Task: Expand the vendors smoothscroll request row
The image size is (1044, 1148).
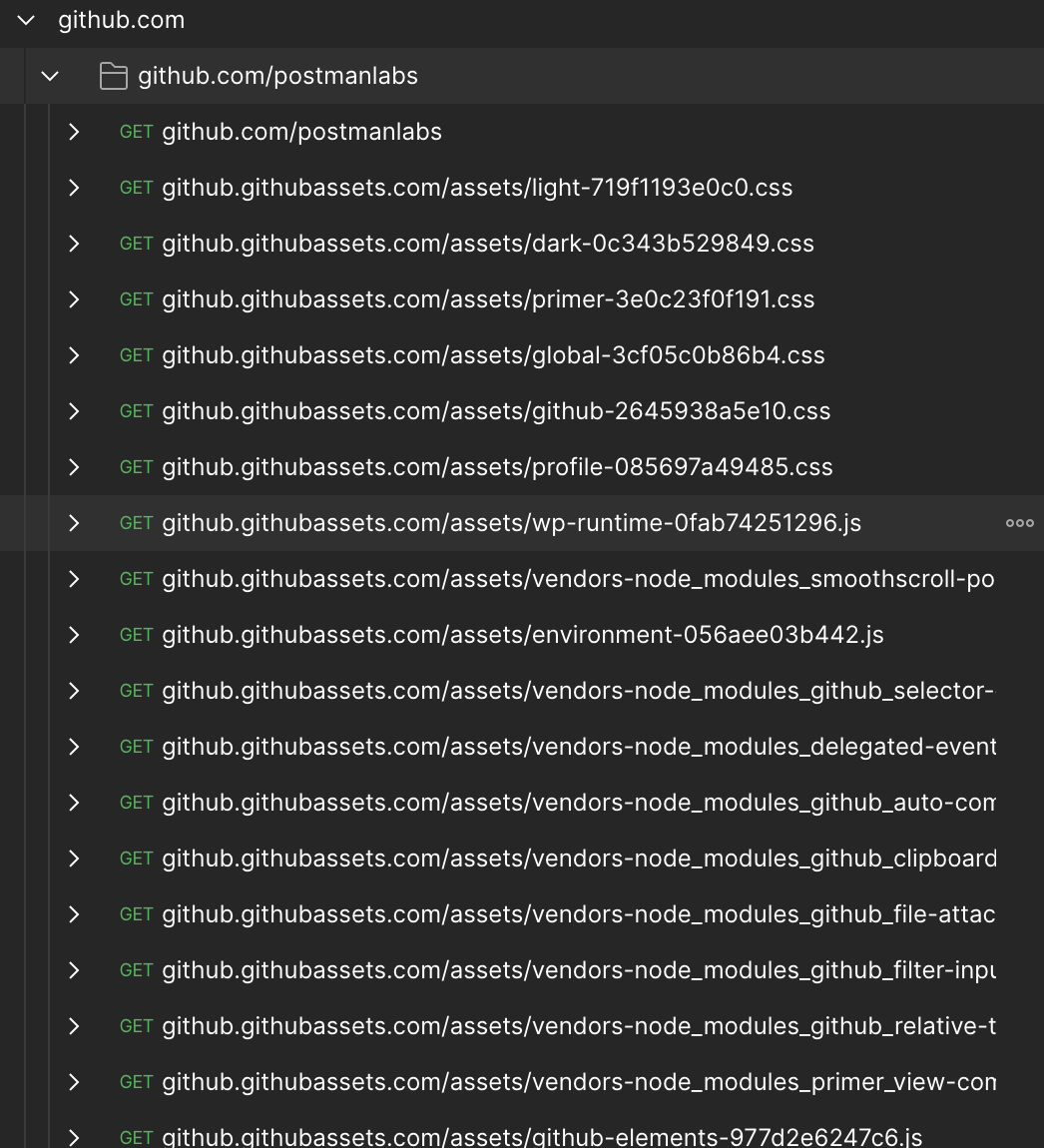Action: (x=74, y=579)
